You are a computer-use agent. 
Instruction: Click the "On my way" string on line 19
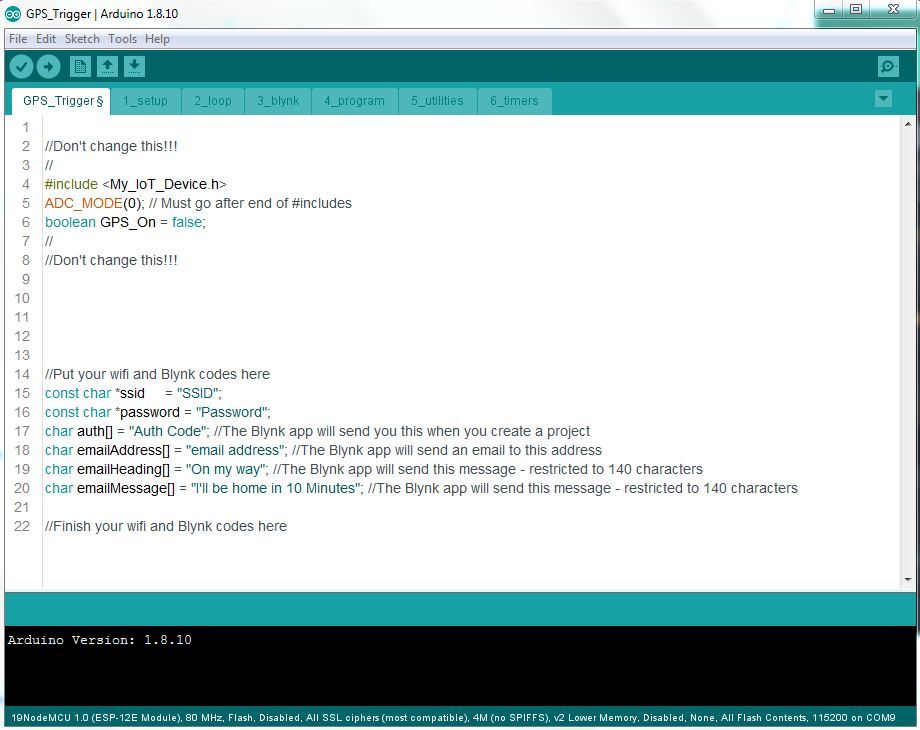click(x=225, y=469)
